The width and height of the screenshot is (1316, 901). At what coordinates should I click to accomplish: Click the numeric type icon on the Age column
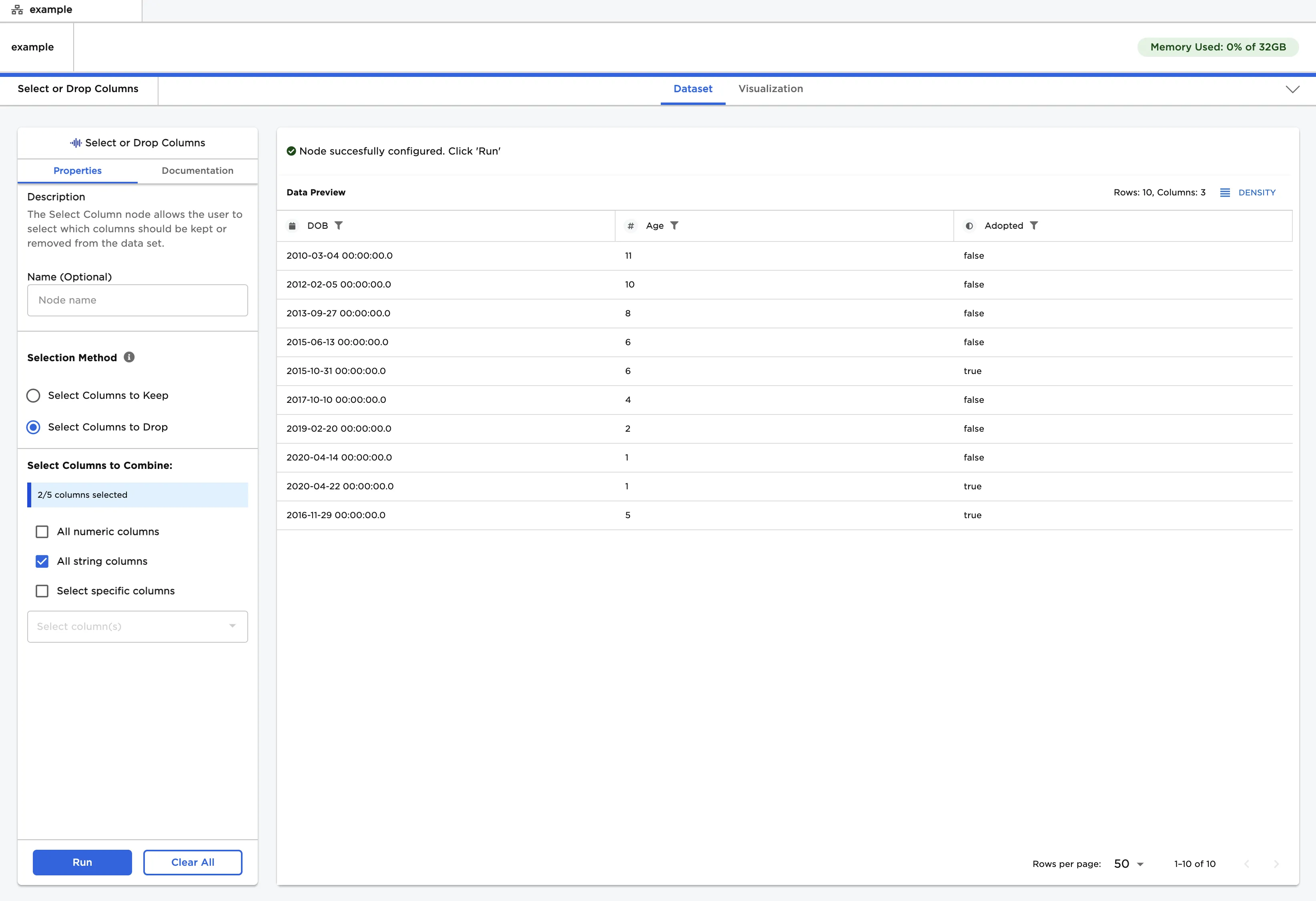[630, 225]
